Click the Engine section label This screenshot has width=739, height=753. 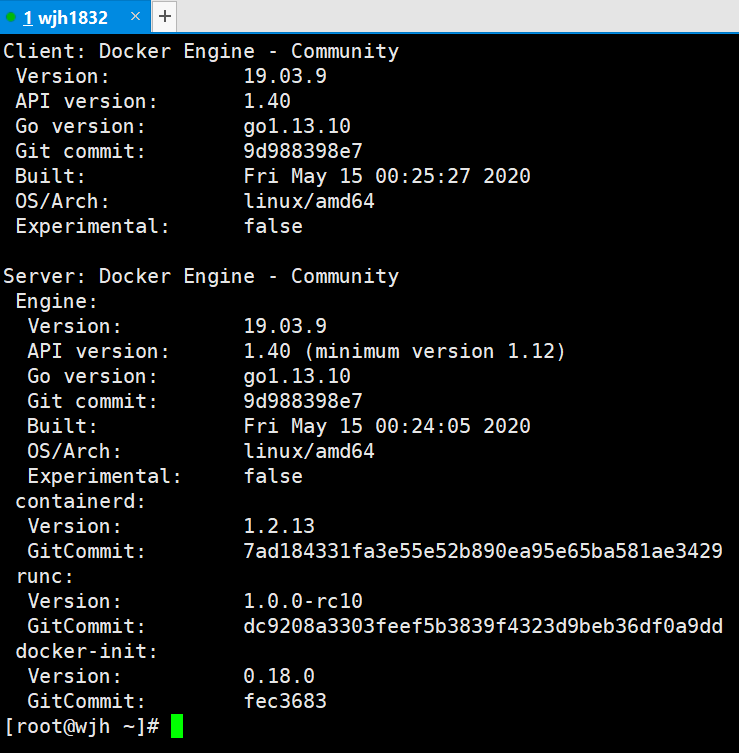point(57,302)
